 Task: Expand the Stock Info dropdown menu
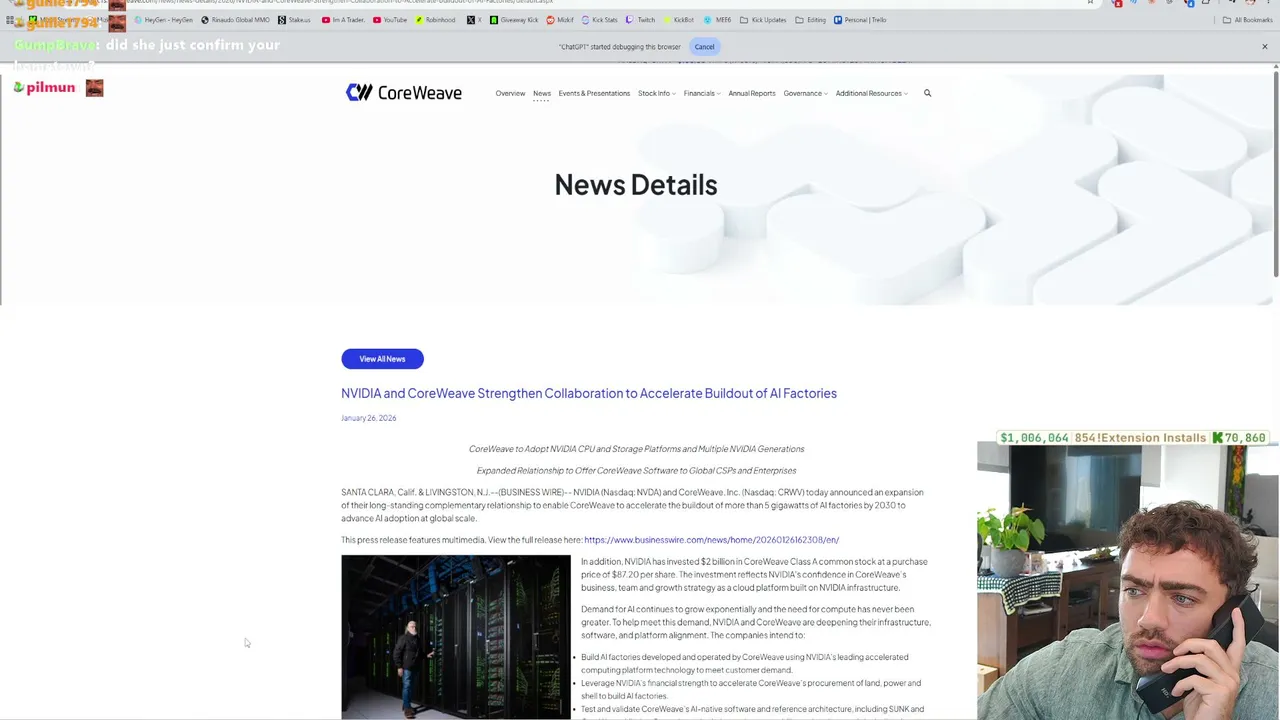click(x=656, y=93)
